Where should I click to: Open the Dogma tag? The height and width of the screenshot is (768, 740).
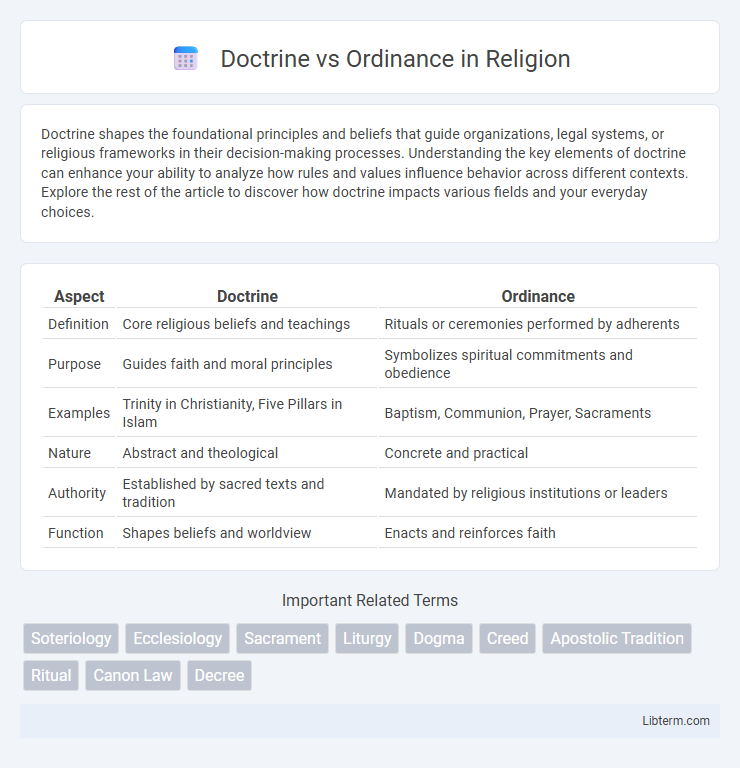(439, 638)
